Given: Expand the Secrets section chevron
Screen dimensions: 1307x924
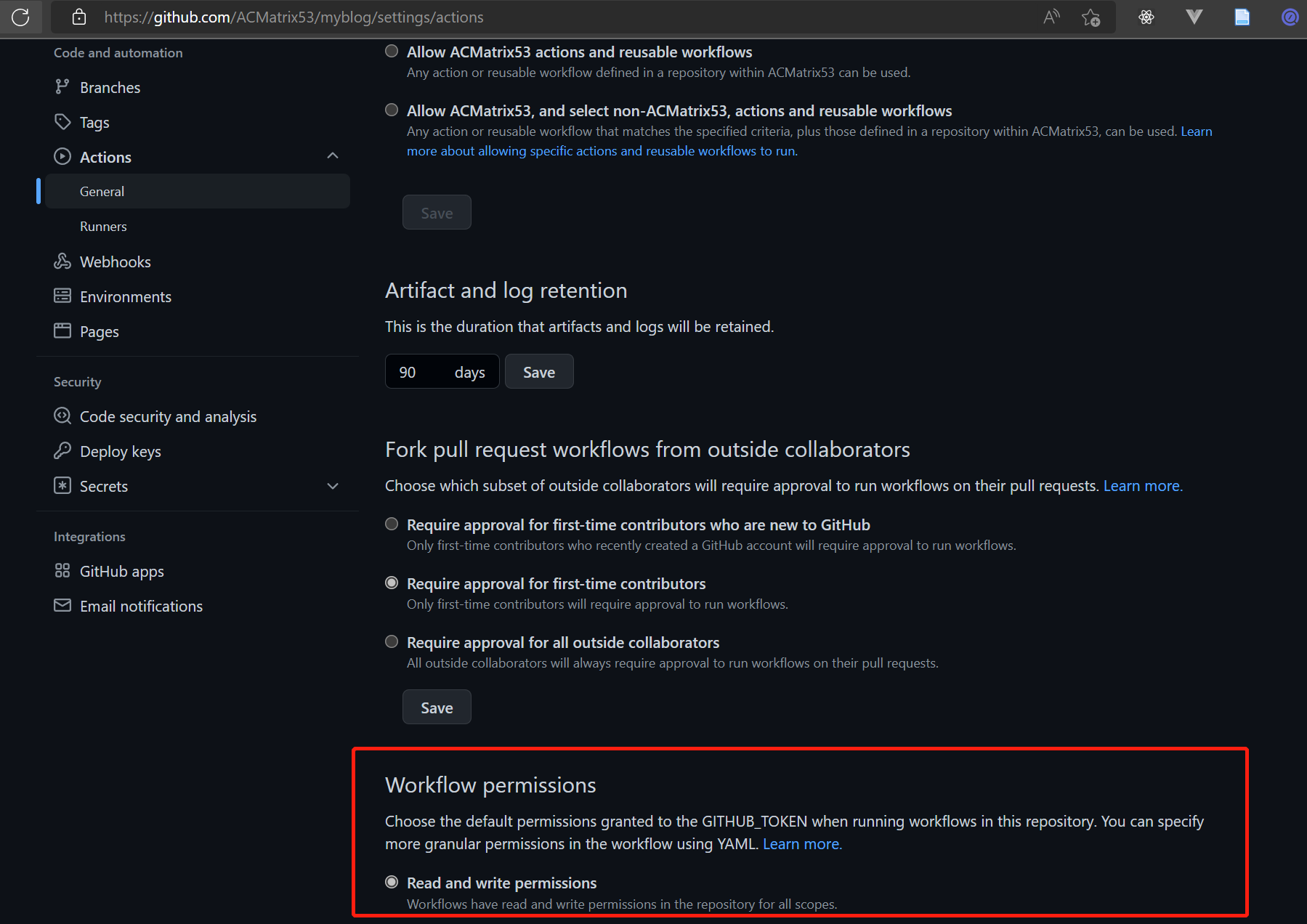Looking at the screenshot, I should [x=333, y=486].
